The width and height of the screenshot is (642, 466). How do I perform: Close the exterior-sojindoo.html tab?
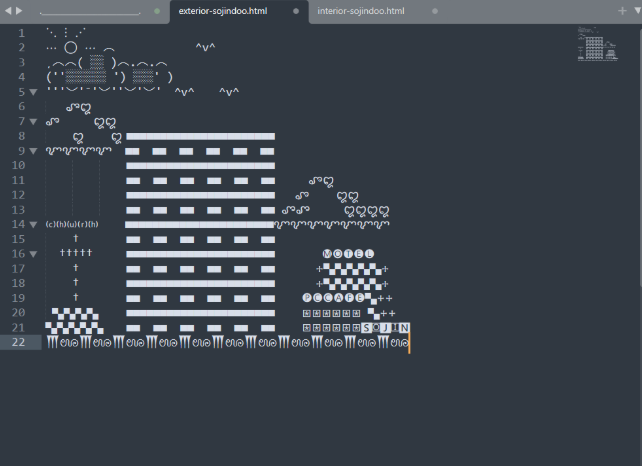coord(298,11)
